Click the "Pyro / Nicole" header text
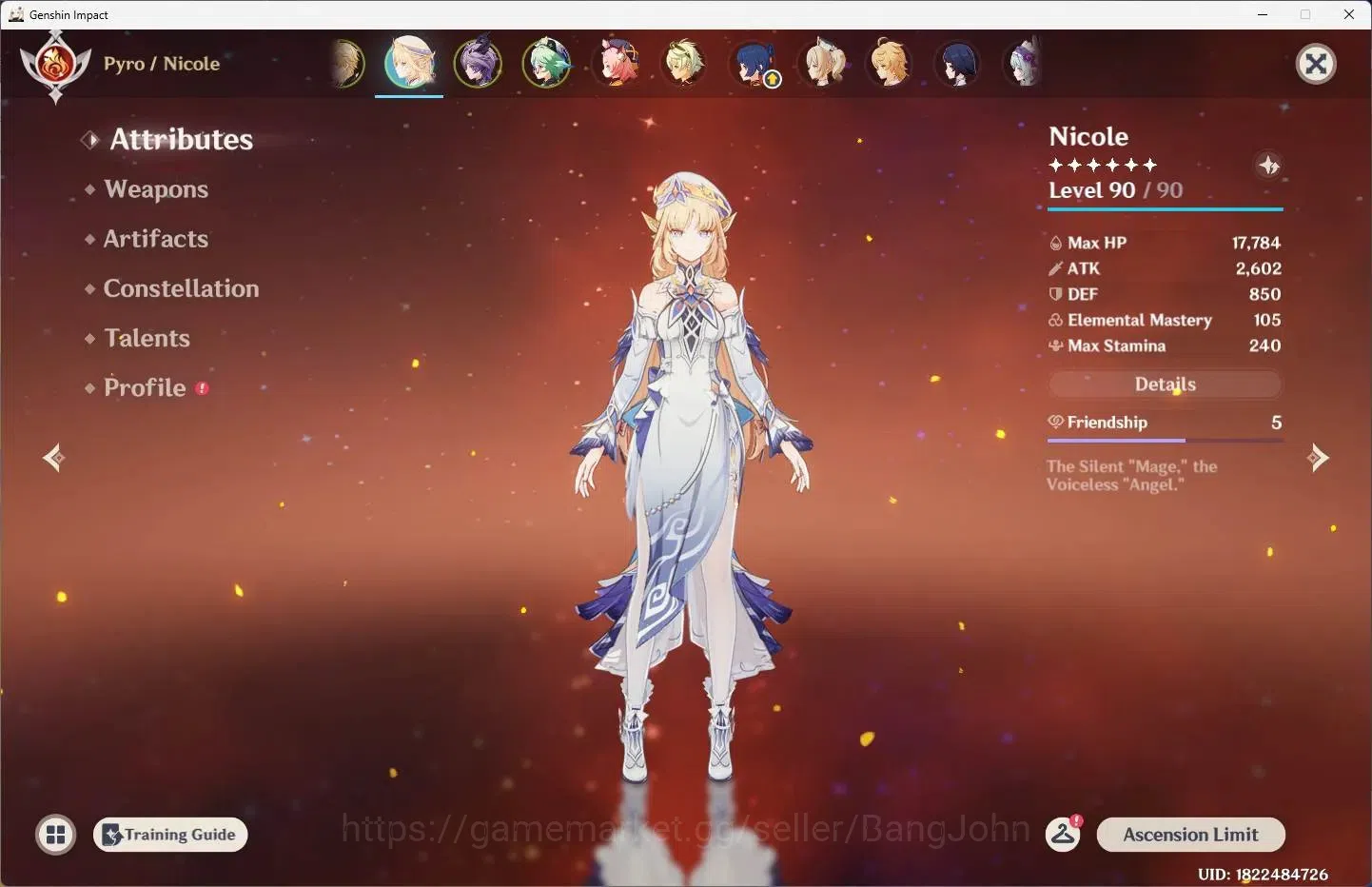Image resolution: width=1372 pixels, height=887 pixels. (x=162, y=64)
